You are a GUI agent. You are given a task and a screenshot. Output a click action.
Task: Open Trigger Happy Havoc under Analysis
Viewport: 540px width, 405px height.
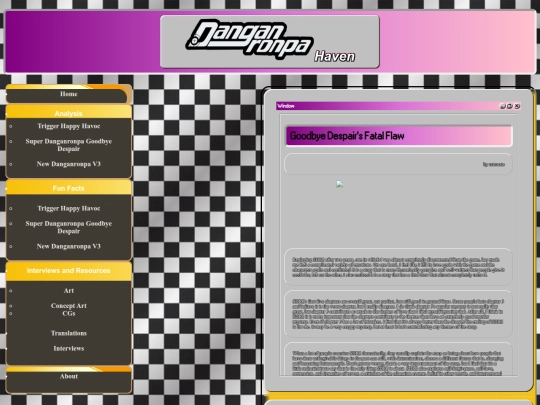click(x=69, y=126)
